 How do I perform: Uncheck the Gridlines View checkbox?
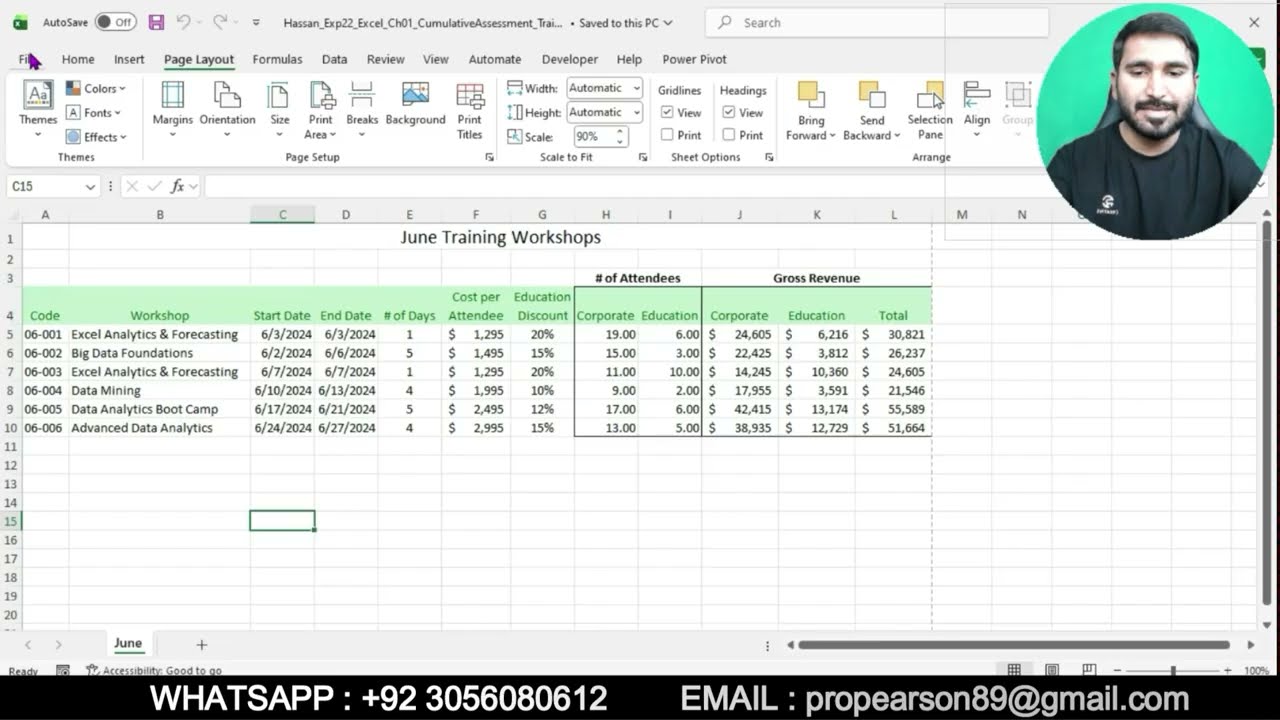[x=667, y=112]
